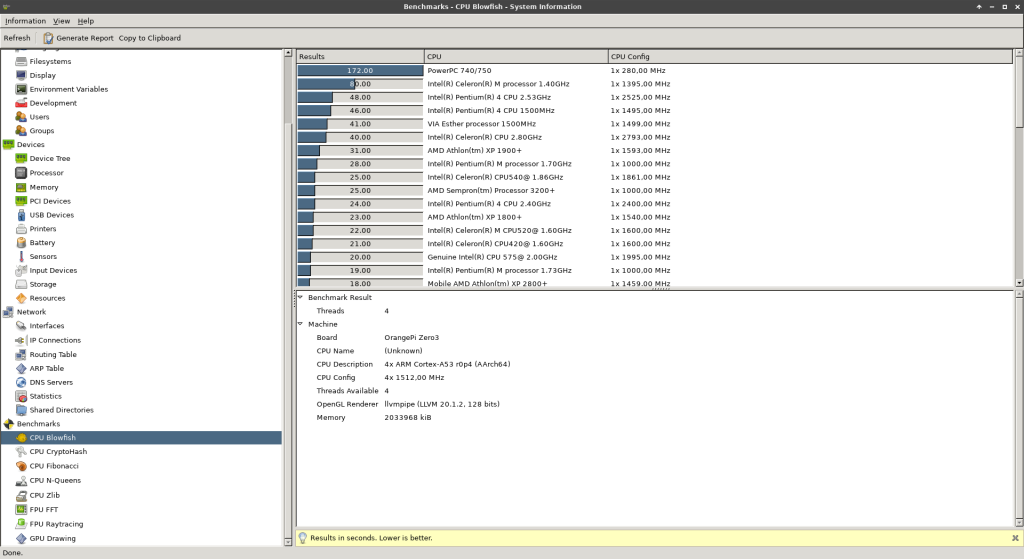The image size is (1024, 559).
Task: Select the Battery icon in sidebar
Action: coord(22,243)
